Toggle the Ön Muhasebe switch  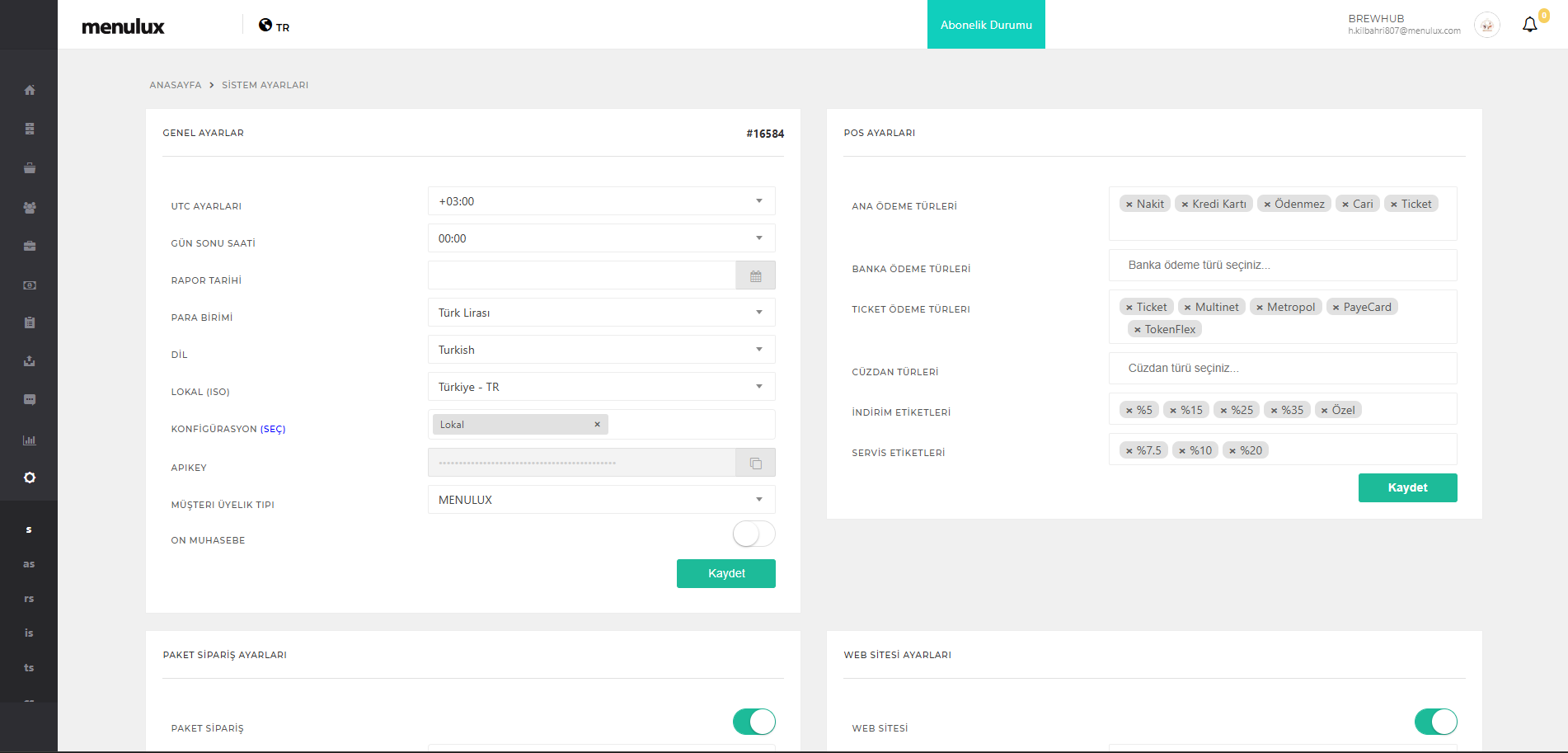click(x=753, y=534)
